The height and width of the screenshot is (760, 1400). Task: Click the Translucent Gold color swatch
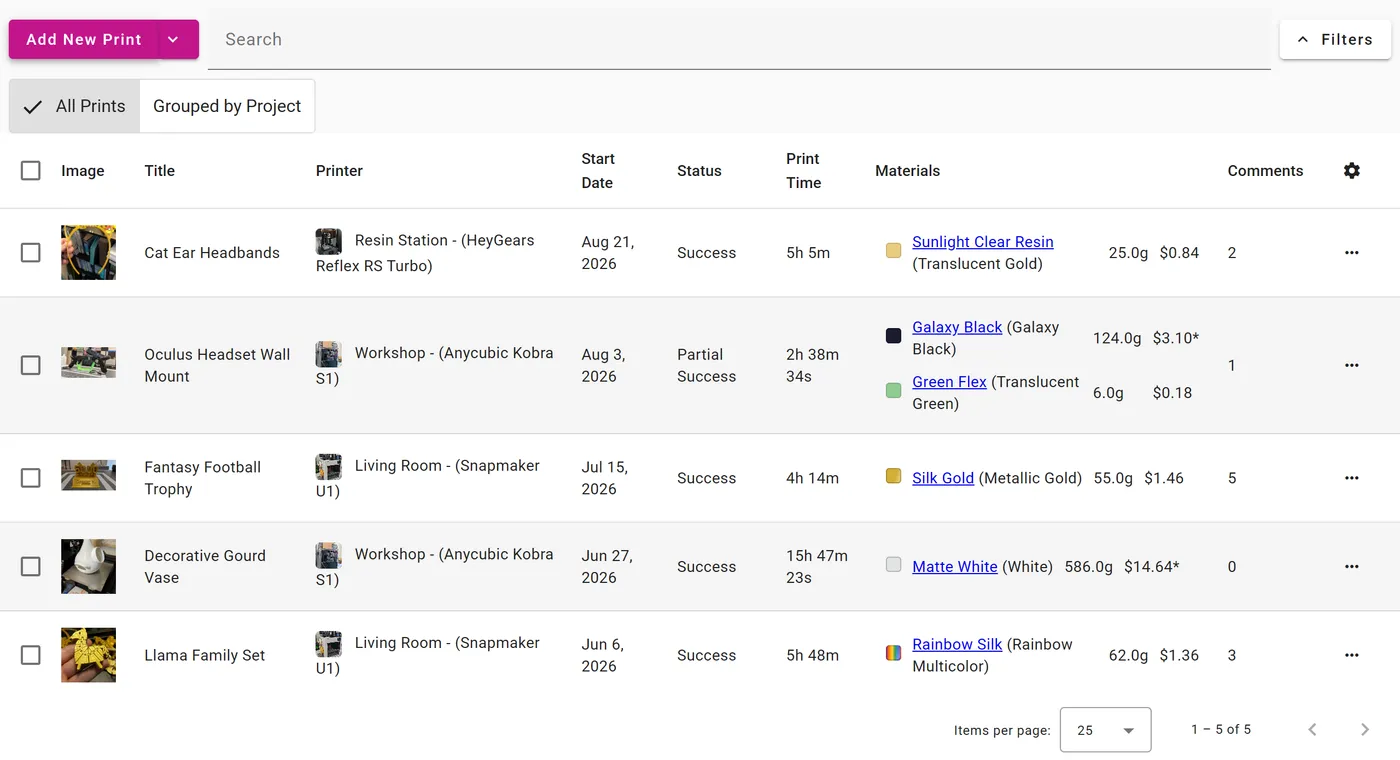[x=894, y=251]
